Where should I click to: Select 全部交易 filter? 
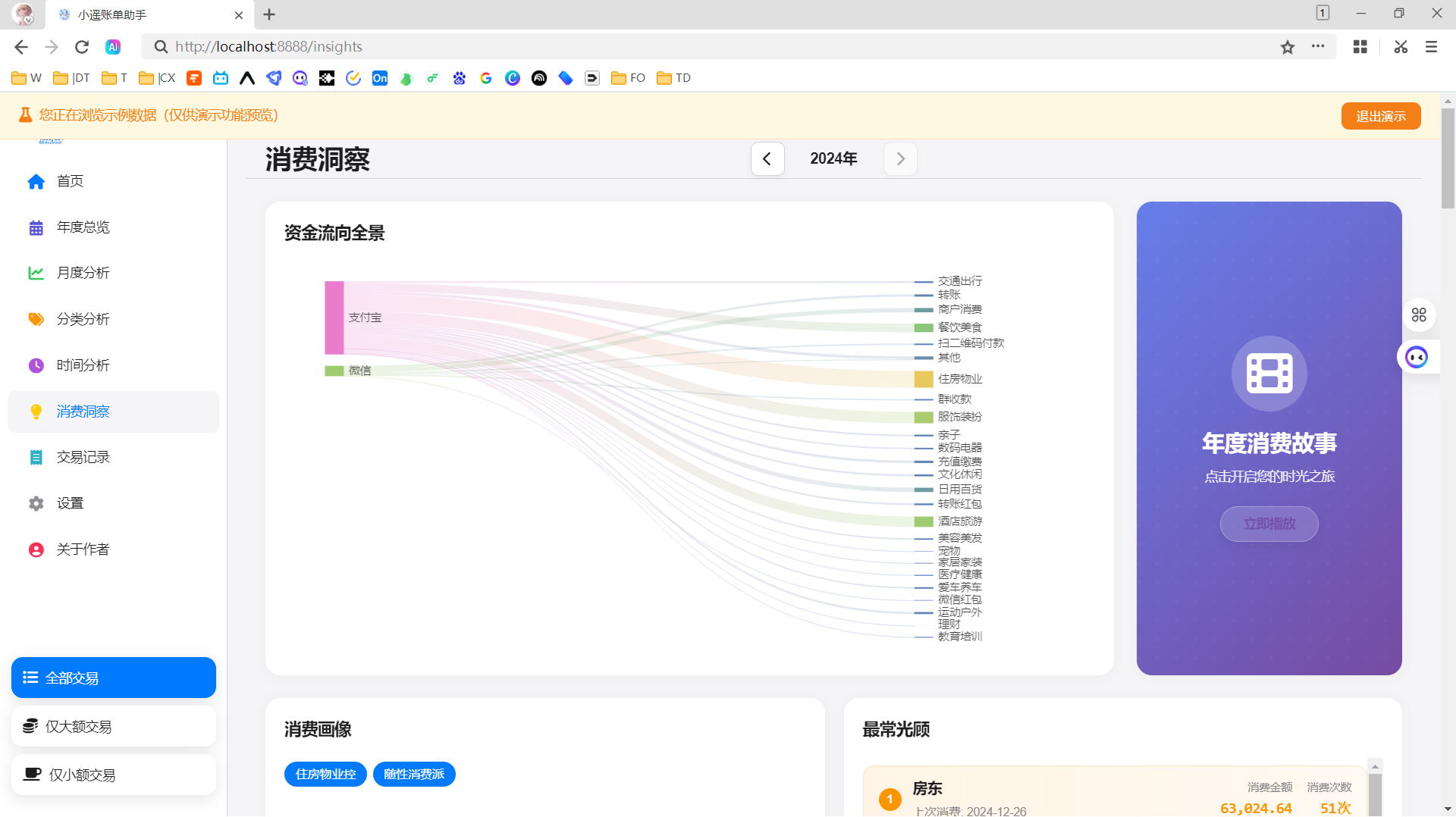coord(114,678)
